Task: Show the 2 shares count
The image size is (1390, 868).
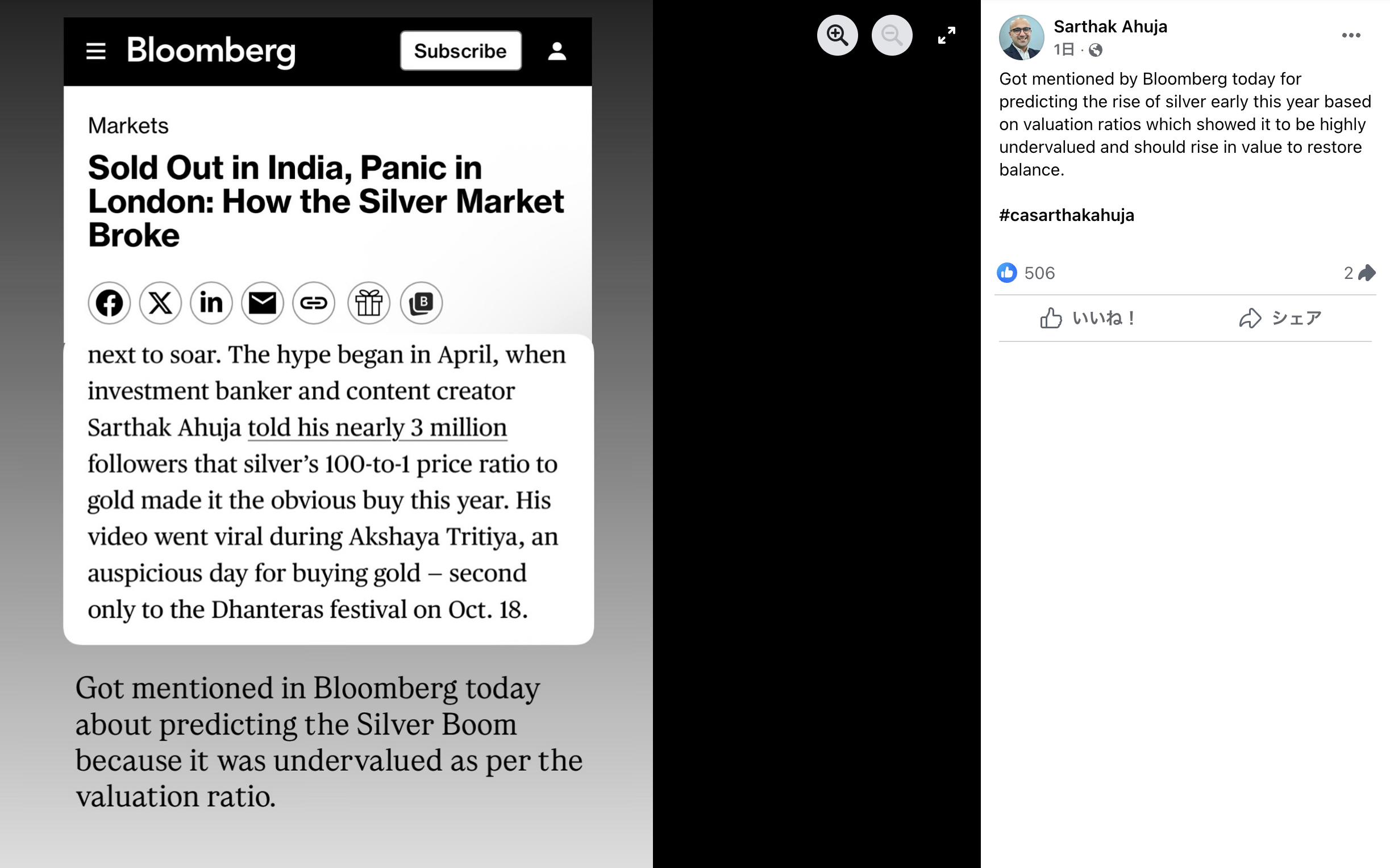Action: (x=1358, y=273)
